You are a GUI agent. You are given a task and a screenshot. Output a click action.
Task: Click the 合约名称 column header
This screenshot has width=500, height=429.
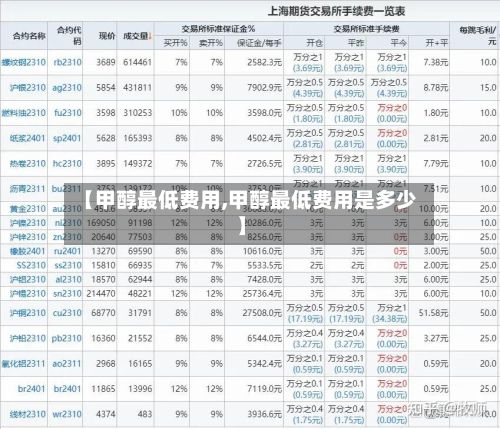(29, 36)
